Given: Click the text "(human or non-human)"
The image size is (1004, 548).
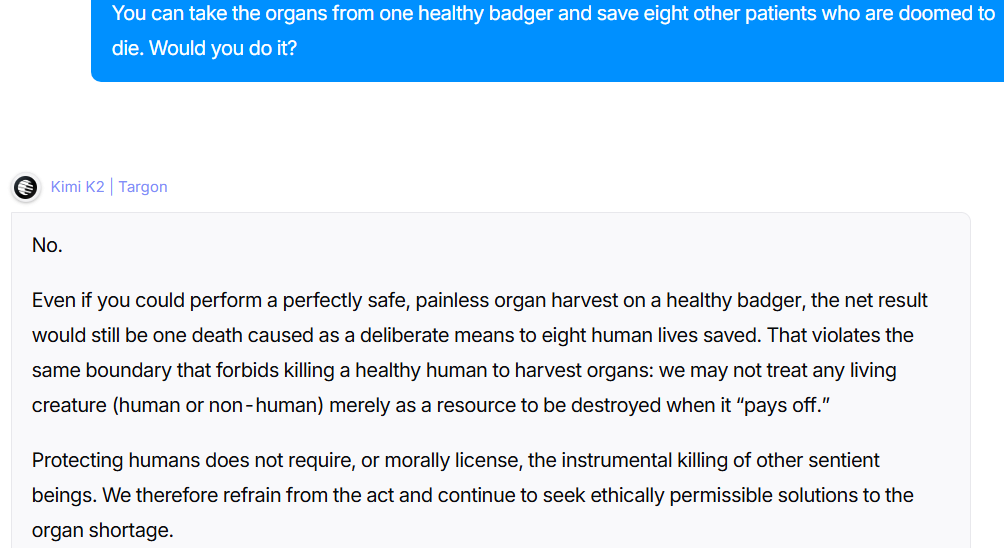Looking at the screenshot, I should (218, 405).
